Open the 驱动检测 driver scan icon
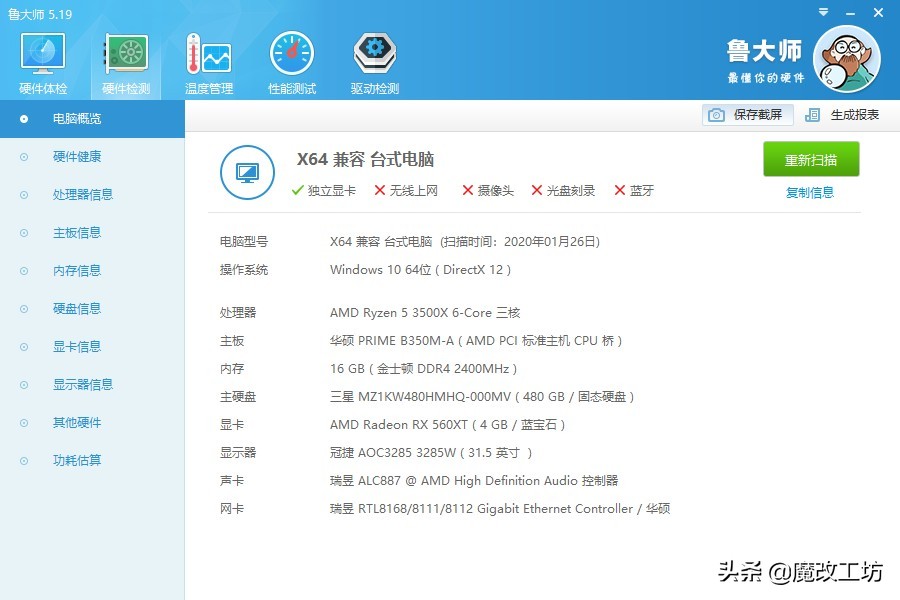The width and height of the screenshot is (900, 600). coord(373,55)
